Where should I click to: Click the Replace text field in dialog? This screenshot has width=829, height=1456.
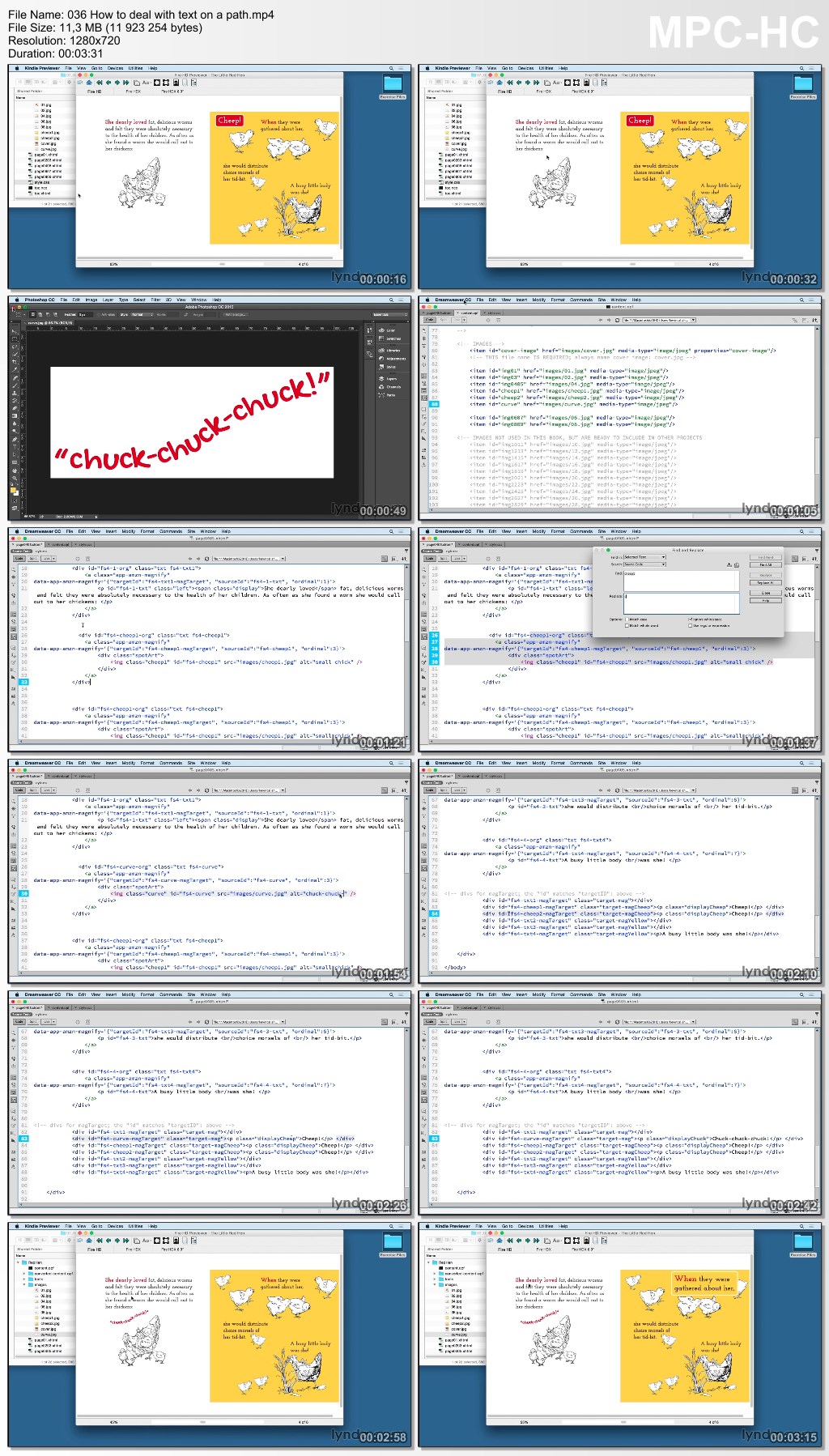682,604
